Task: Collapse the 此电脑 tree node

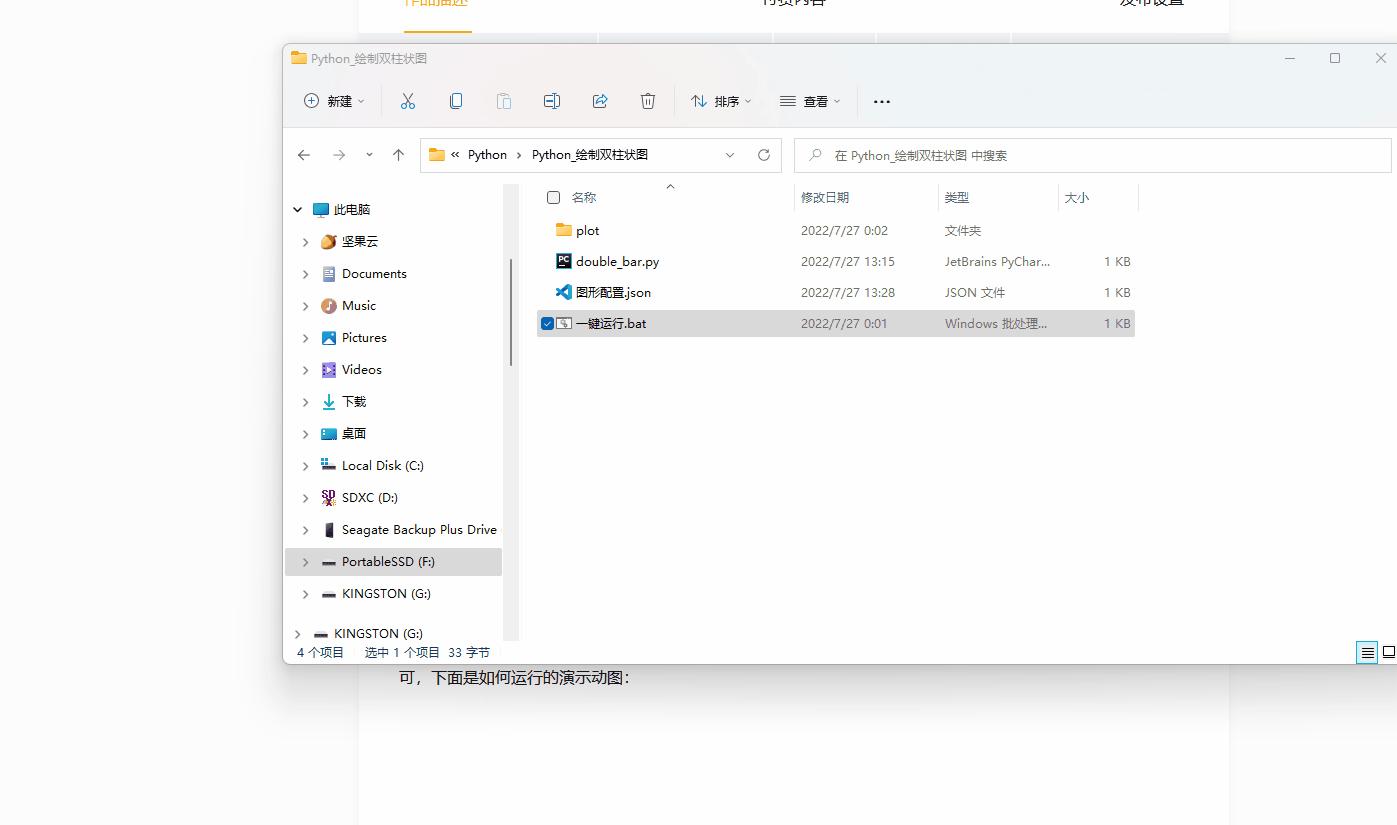Action: pyautogui.click(x=297, y=210)
